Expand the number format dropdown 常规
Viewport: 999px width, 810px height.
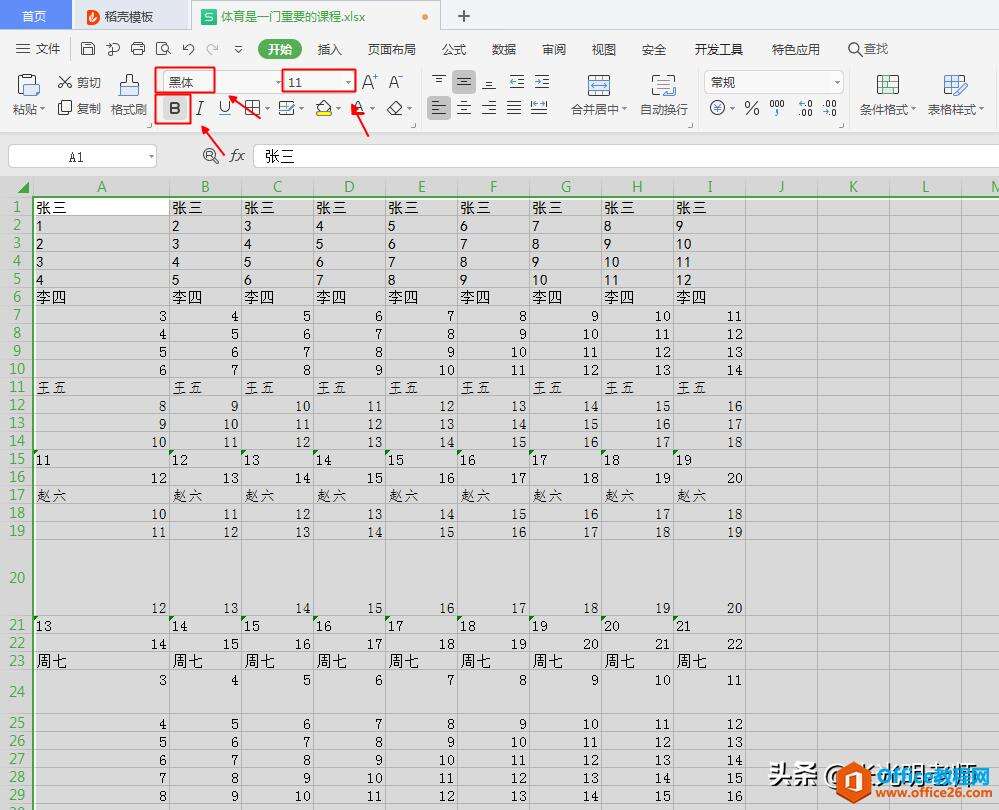pyautogui.click(x=836, y=82)
